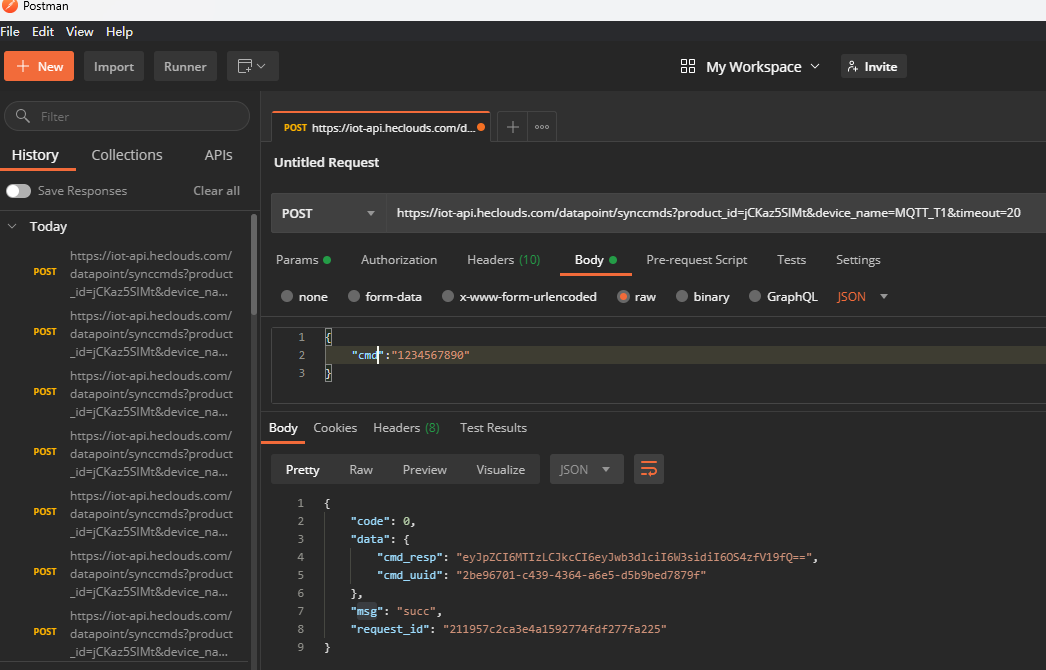
Task: Click the "1234567890" value in request body
Action: pos(430,355)
